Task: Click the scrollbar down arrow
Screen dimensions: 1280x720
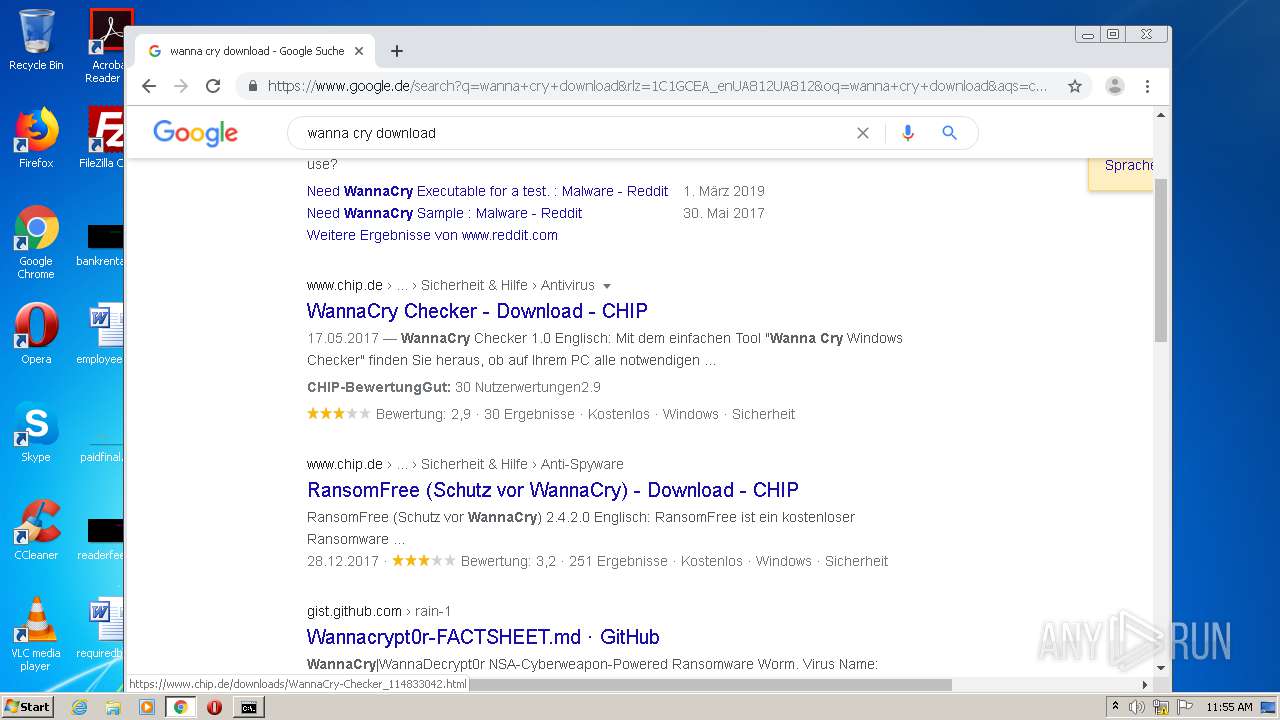Action: pyautogui.click(x=1161, y=668)
